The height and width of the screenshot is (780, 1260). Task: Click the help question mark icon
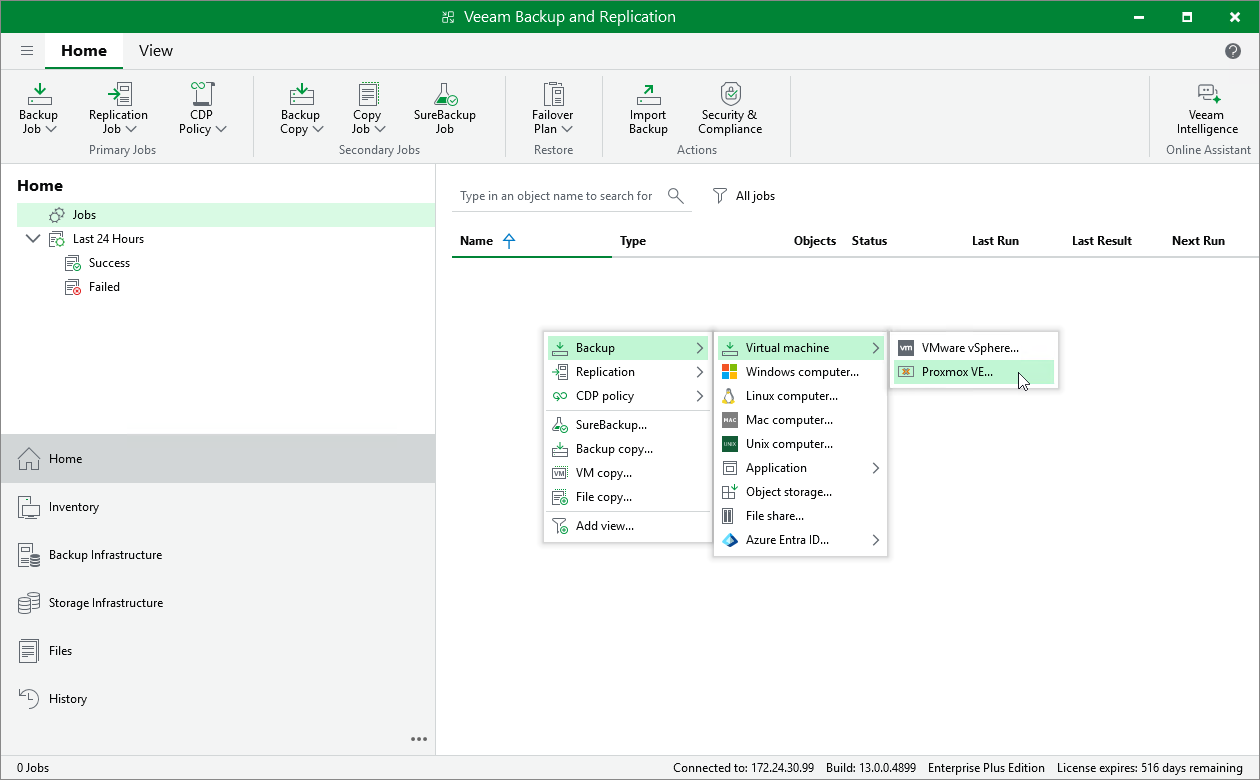point(1233,51)
